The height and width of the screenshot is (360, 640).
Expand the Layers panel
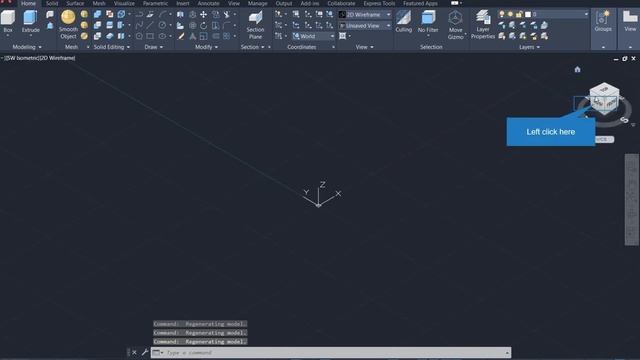530,47
